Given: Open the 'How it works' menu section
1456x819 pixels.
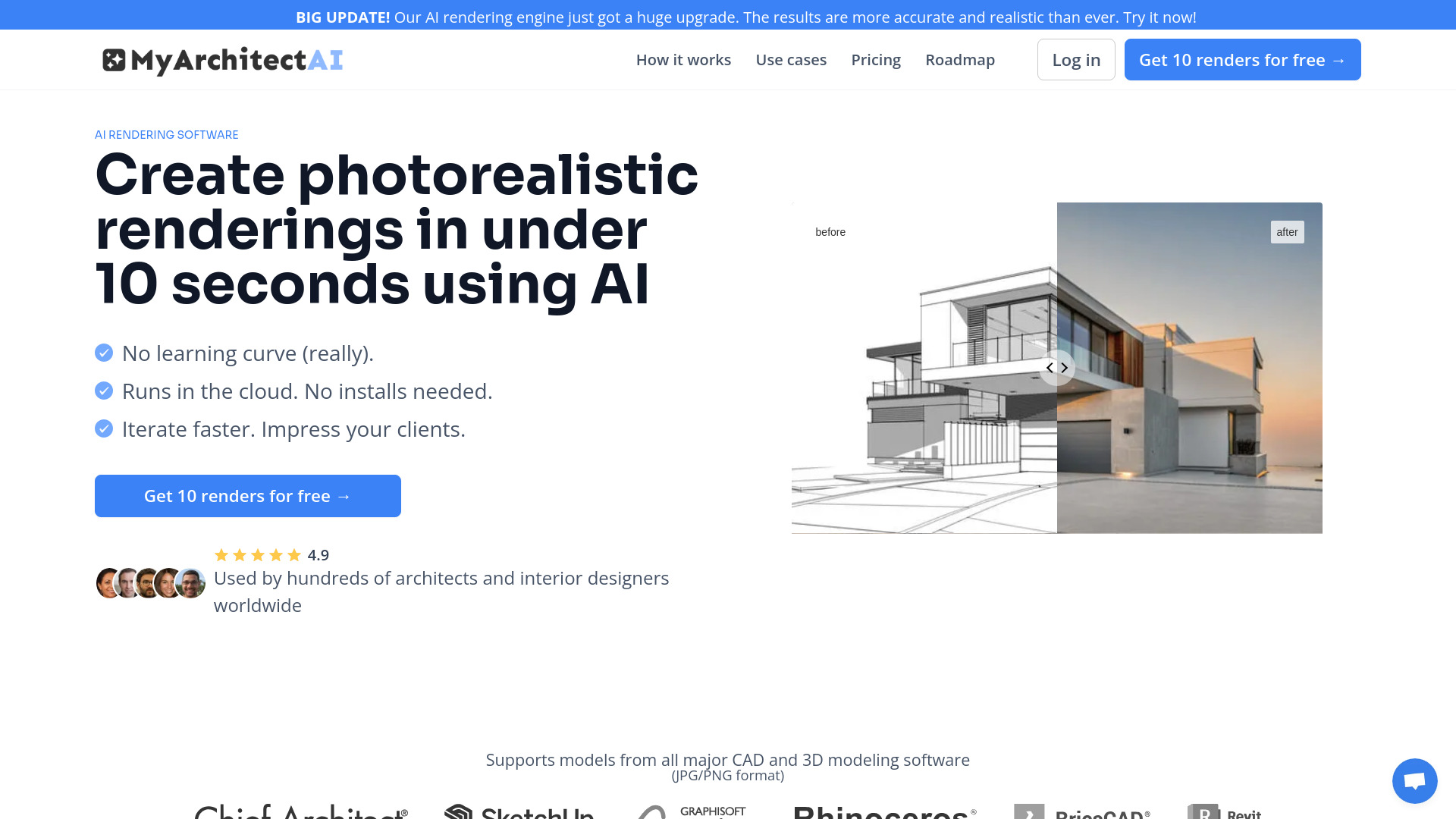Looking at the screenshot, I should tap(683, 59).
